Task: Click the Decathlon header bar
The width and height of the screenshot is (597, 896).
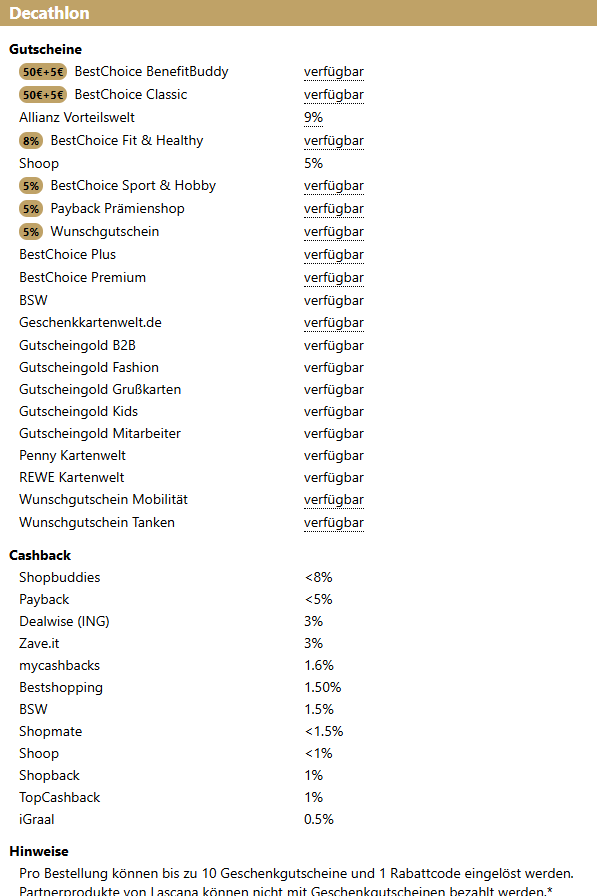Action: coord(298,13)
